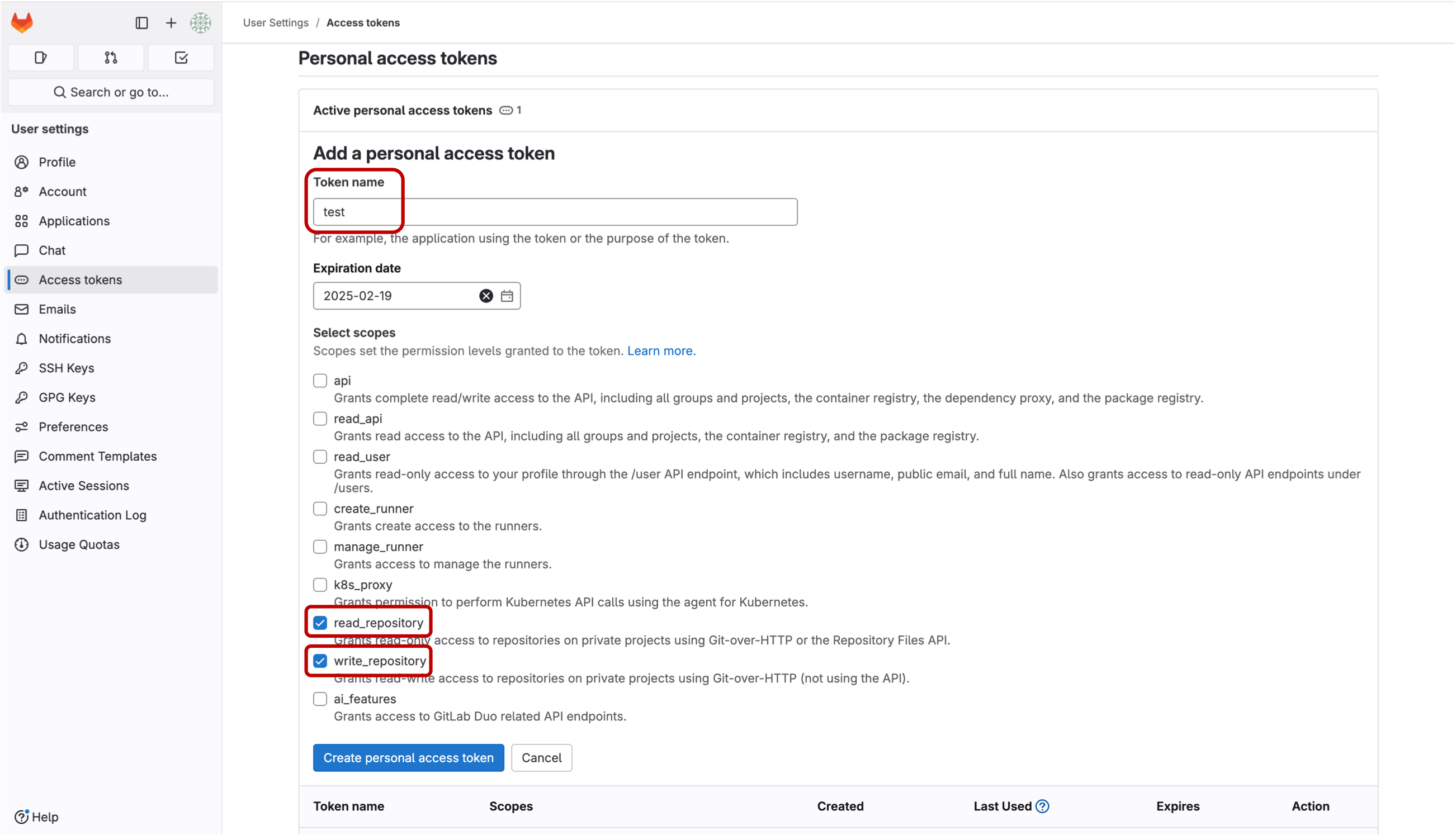Open the user avatar menu
The height and width of the screenshot is (835, 1456).
[200, 23]
